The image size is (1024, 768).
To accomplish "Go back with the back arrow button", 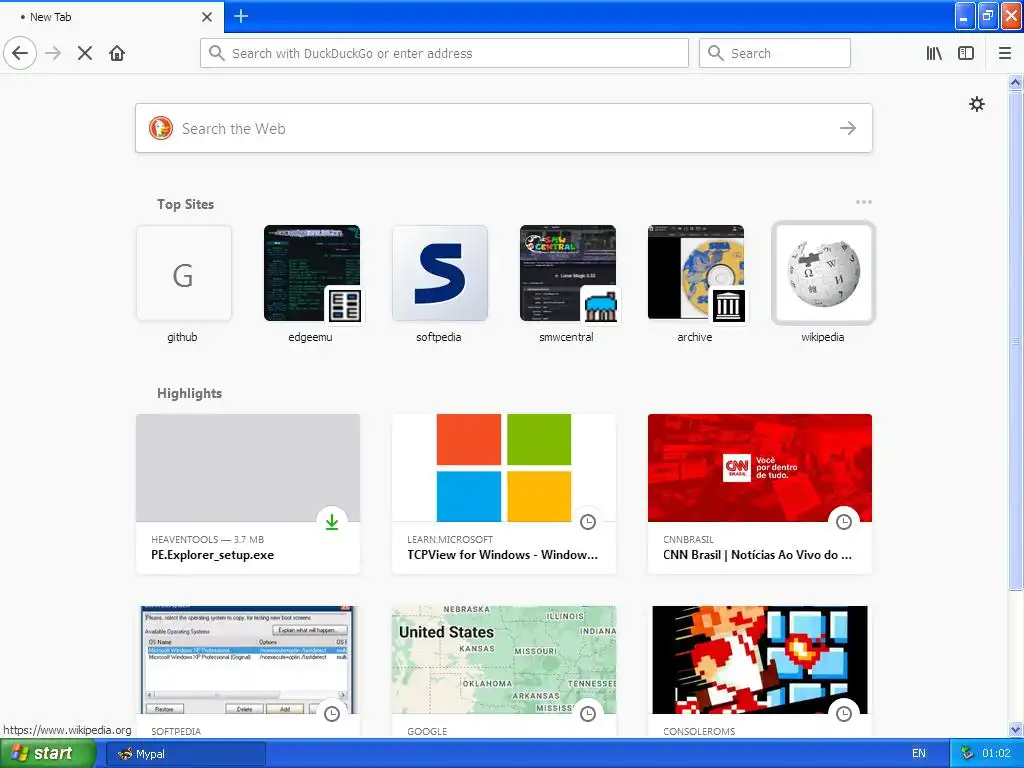I will [x=20, y=53].
